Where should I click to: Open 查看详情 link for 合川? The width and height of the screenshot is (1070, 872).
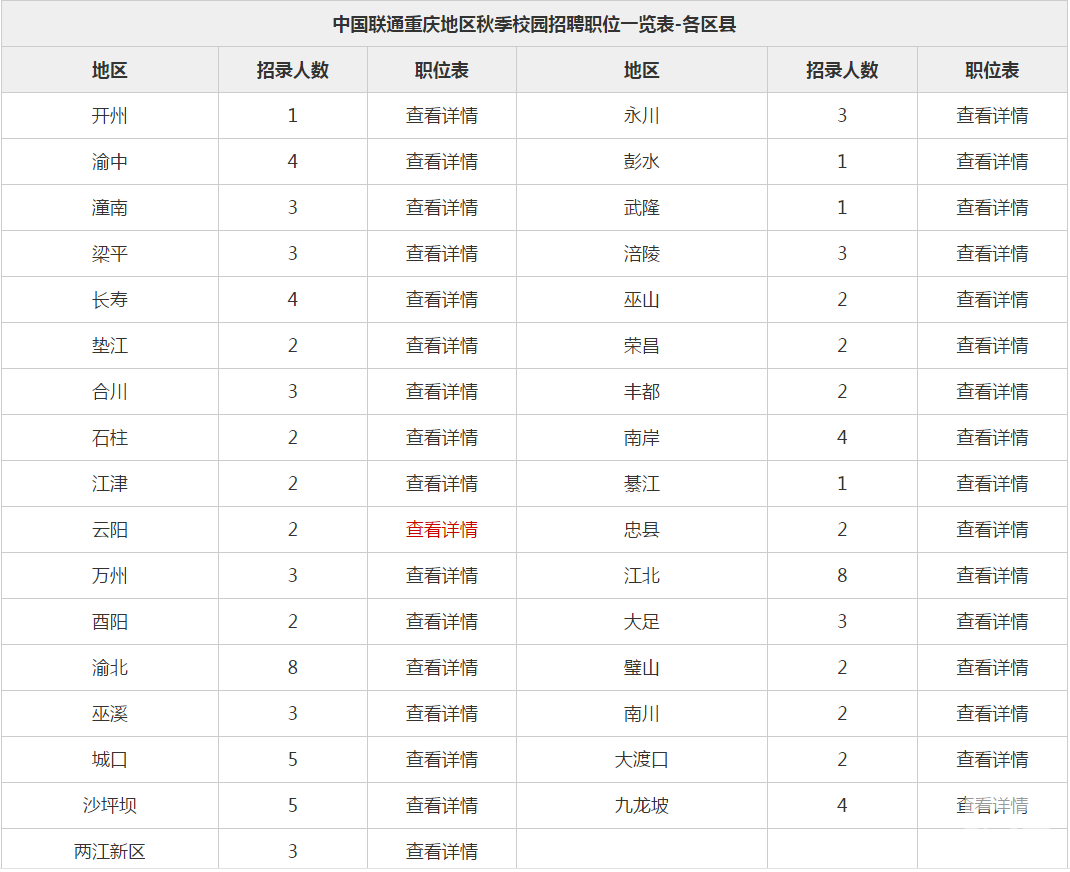tap(442, 392)
